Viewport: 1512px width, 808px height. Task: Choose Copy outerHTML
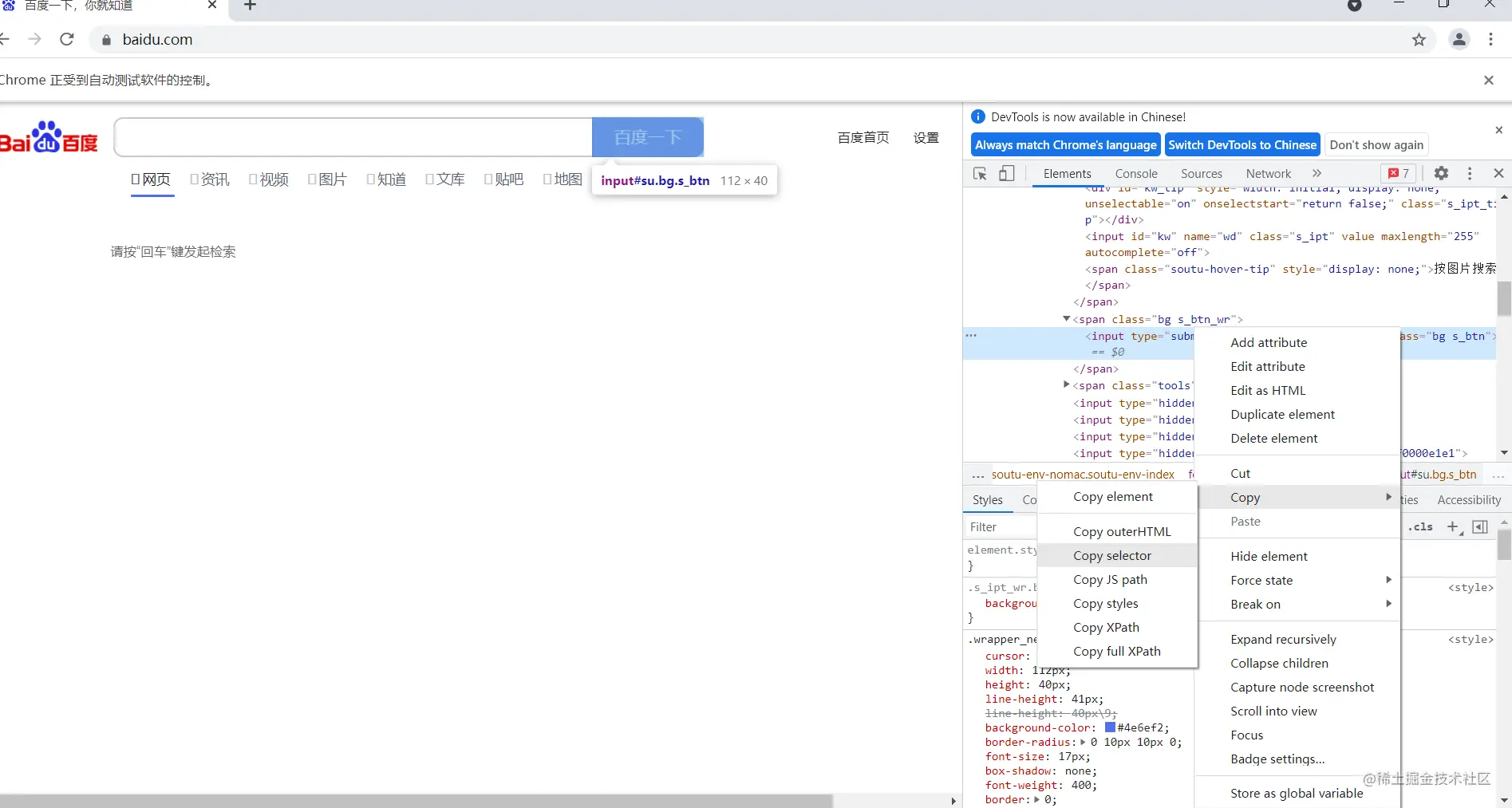tap(1117, 531)
